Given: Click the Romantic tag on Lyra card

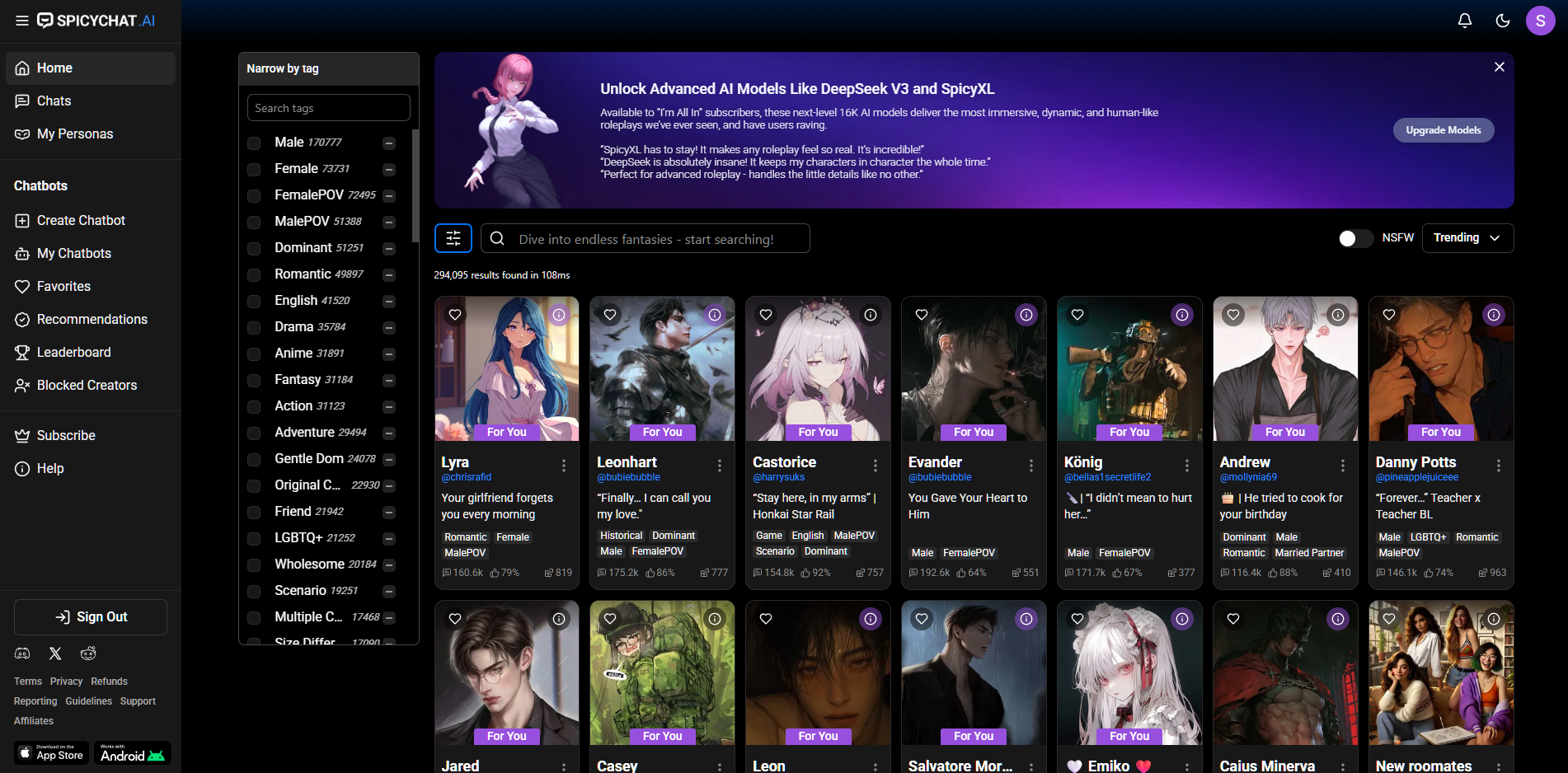Looking at the screenshot, I should (466, 537).
